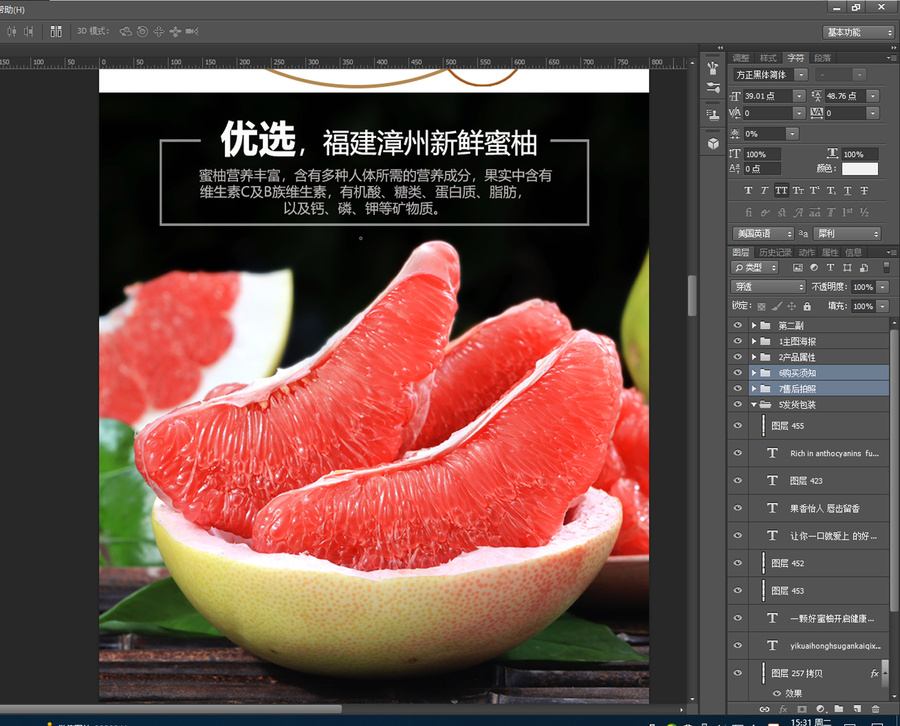Click the distribute right edges icon
900x726 pixels.
[x=28, y=32]
